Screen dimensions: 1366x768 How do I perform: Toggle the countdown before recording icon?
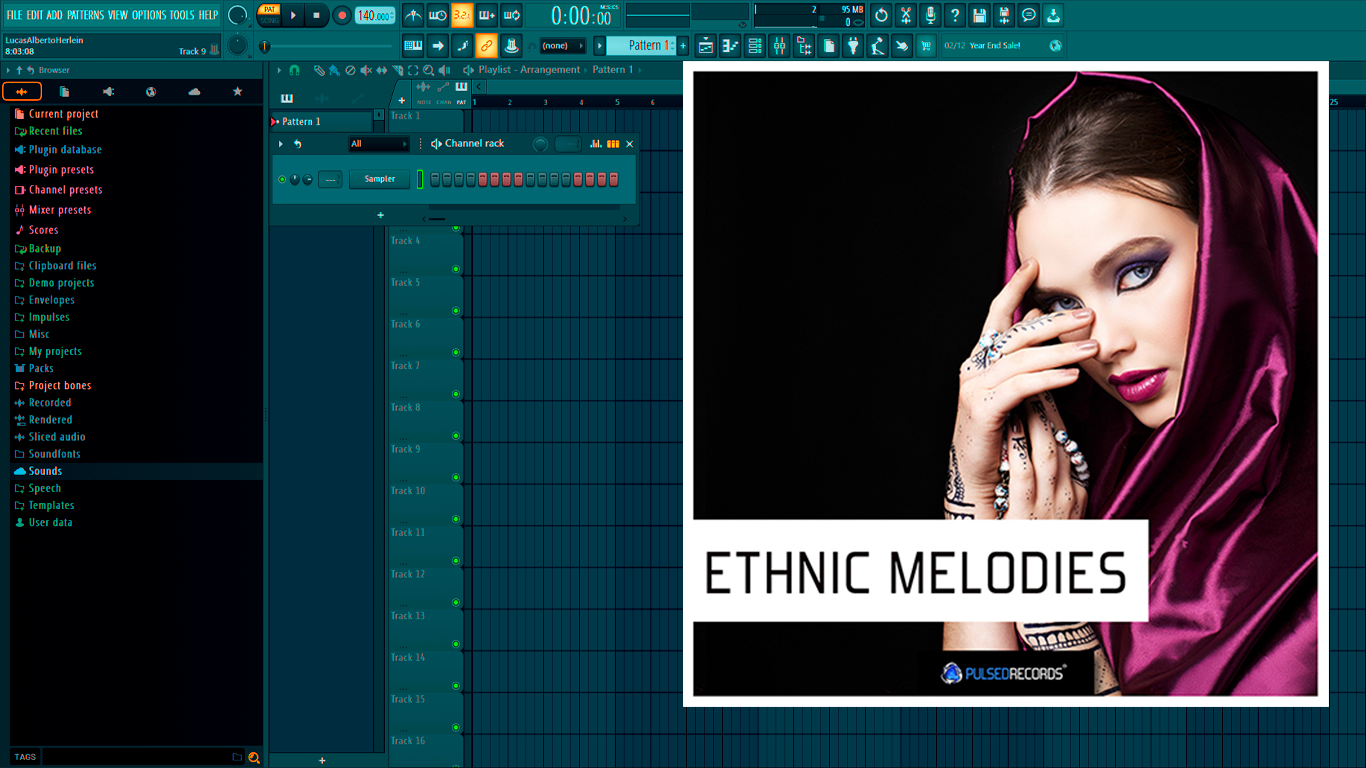point(462,15)
